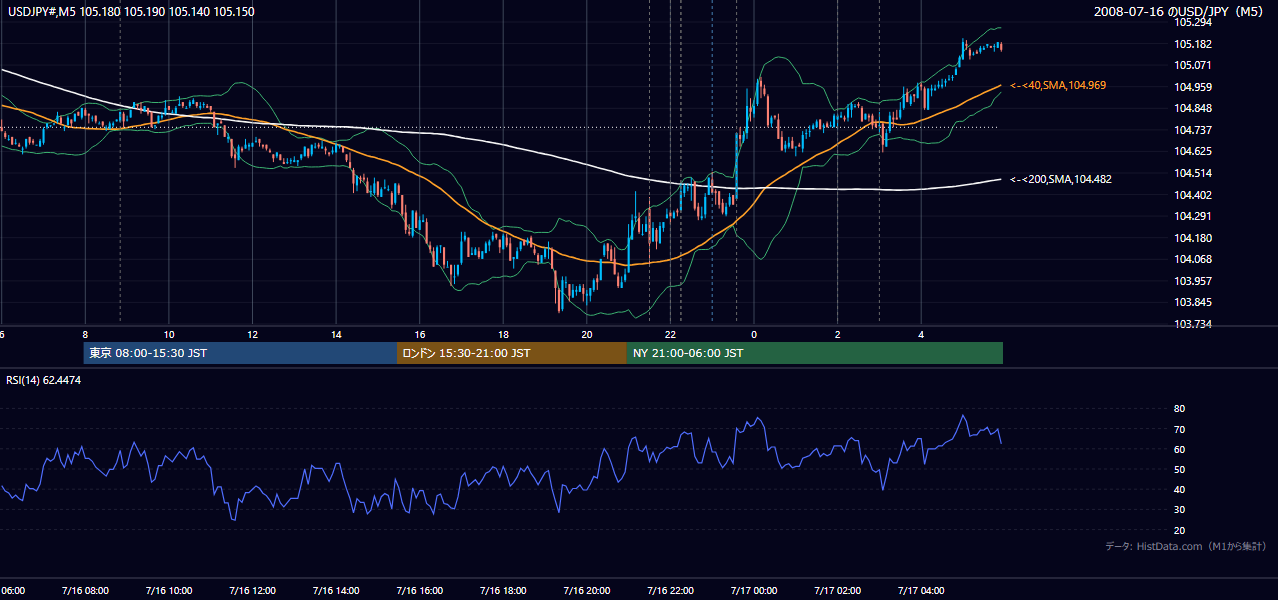The height and width of the screenshot is (600, 1278).
Task: Click the RSI(14) 62.4474 indicator label
Action: point(44,380)
